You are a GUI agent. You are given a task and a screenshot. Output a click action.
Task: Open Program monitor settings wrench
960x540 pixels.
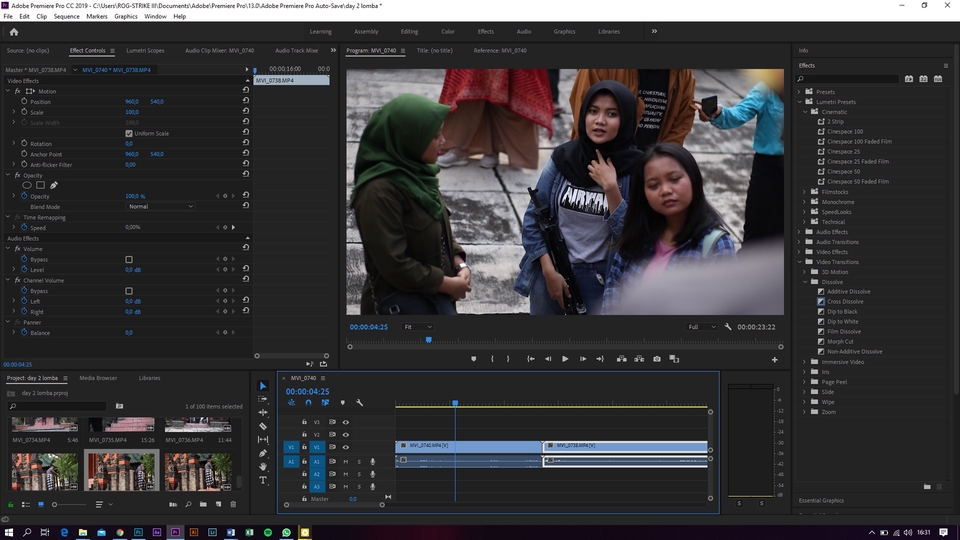coord(728,327)
